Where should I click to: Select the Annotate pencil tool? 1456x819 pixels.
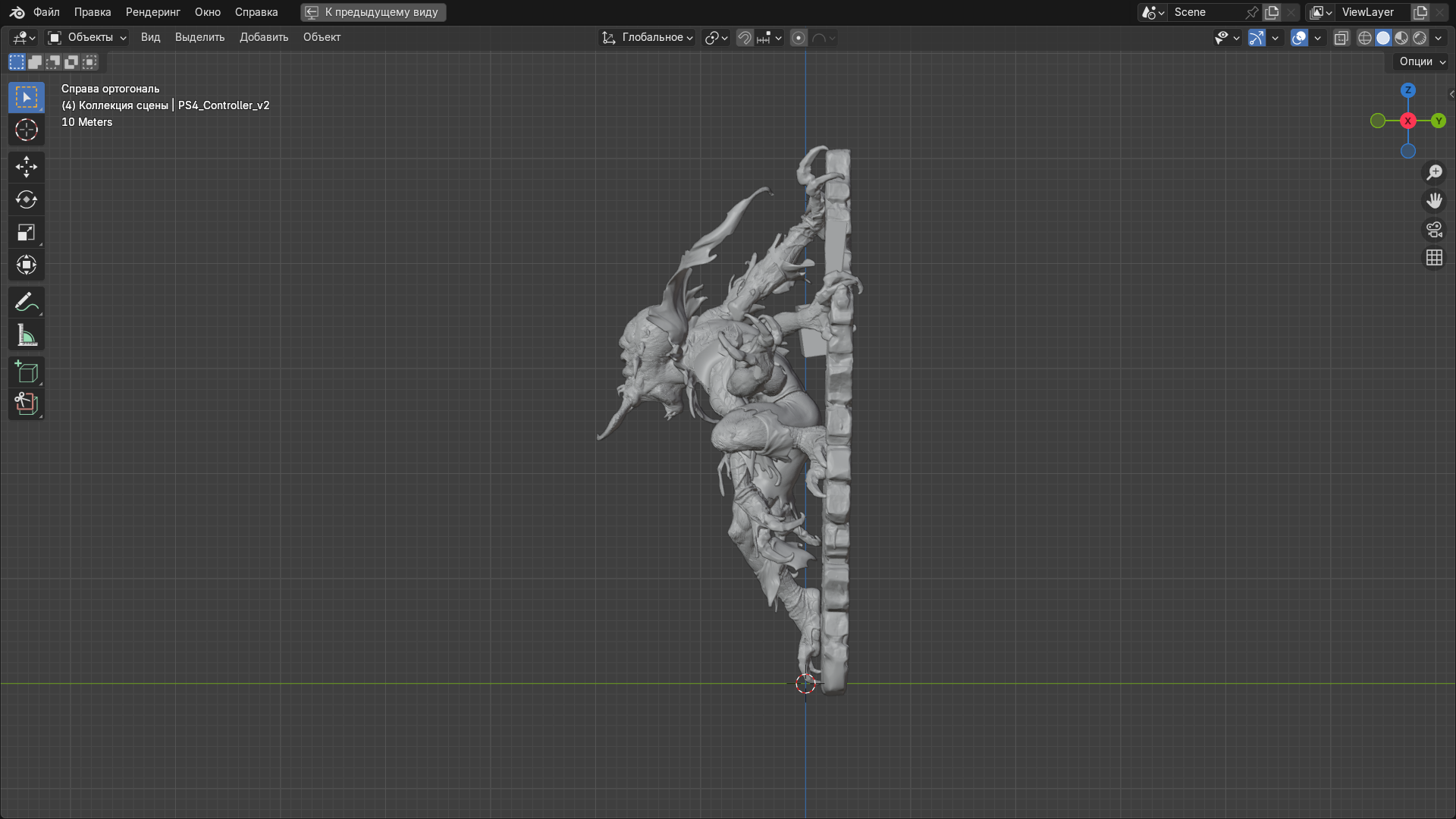click(x=27, y=302)
